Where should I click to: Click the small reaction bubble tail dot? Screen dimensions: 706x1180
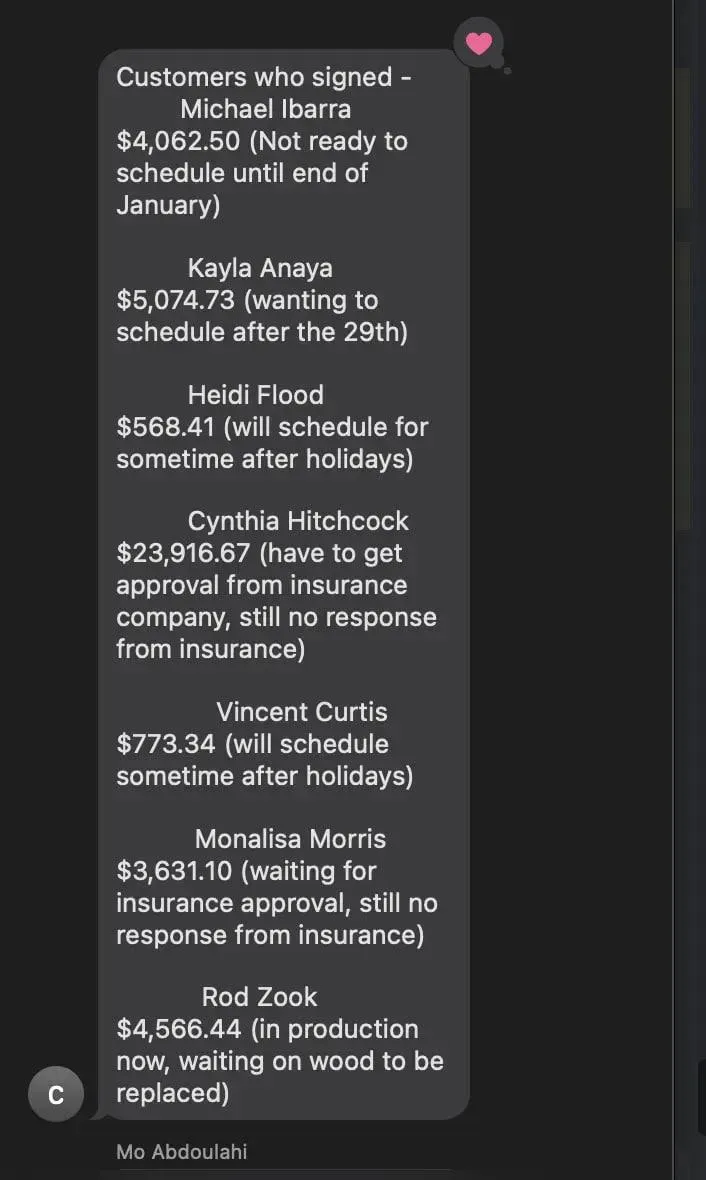click(507, 71)
